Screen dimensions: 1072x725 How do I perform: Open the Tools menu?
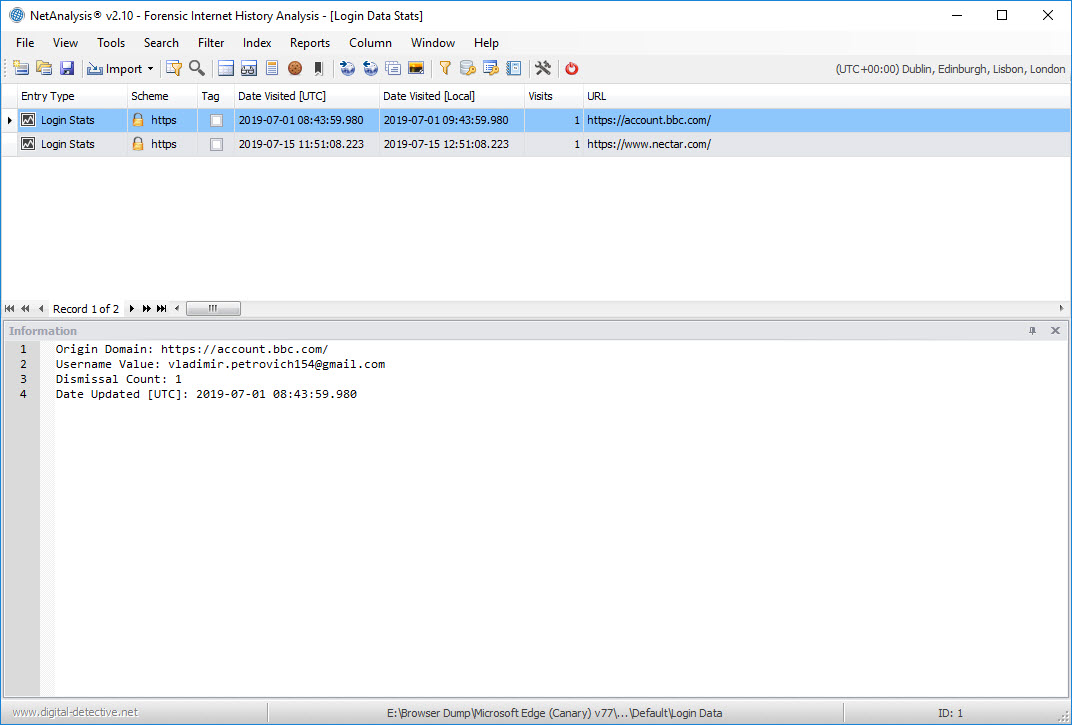coord(111,42)
